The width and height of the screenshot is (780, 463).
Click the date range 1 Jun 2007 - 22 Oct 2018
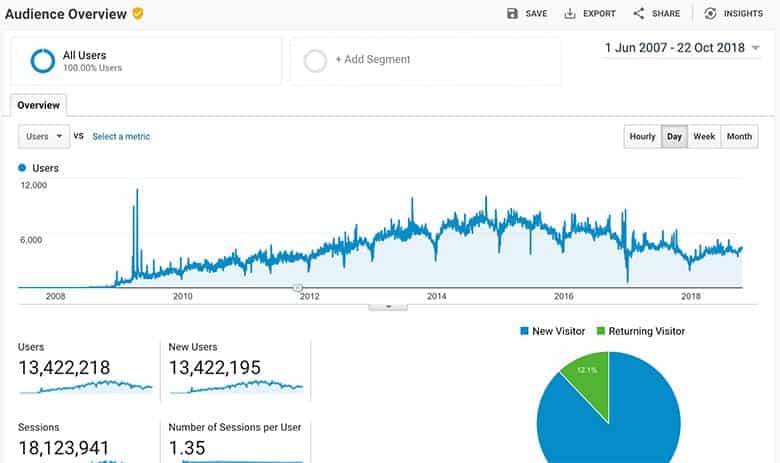click(x=675, y=48)
